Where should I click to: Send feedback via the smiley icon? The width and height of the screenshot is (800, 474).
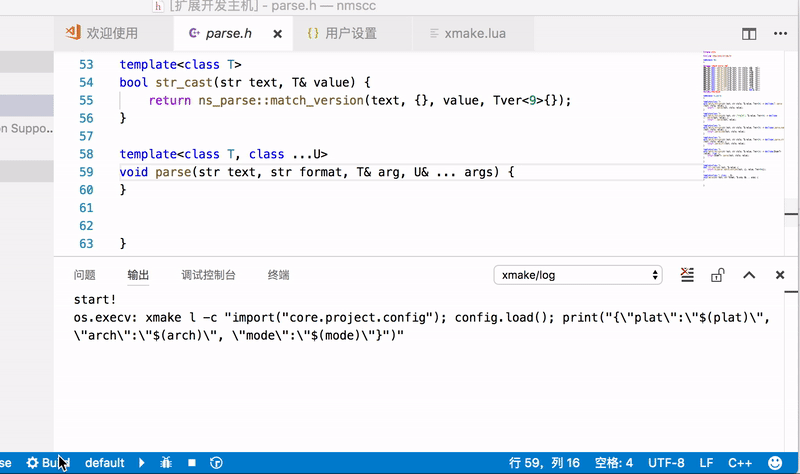pos(775,463)
